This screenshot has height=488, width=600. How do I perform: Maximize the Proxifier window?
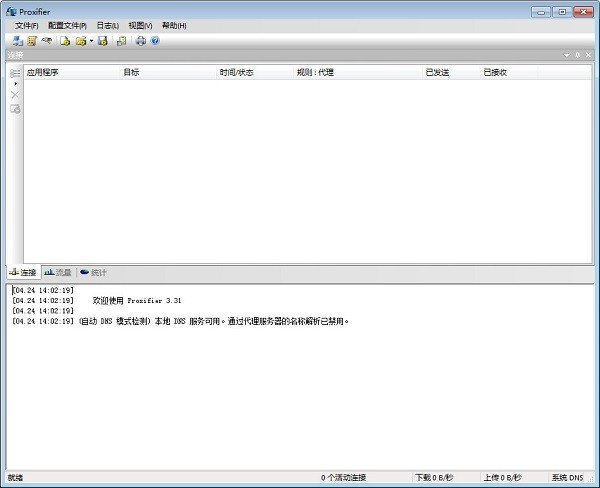(562, 12)
